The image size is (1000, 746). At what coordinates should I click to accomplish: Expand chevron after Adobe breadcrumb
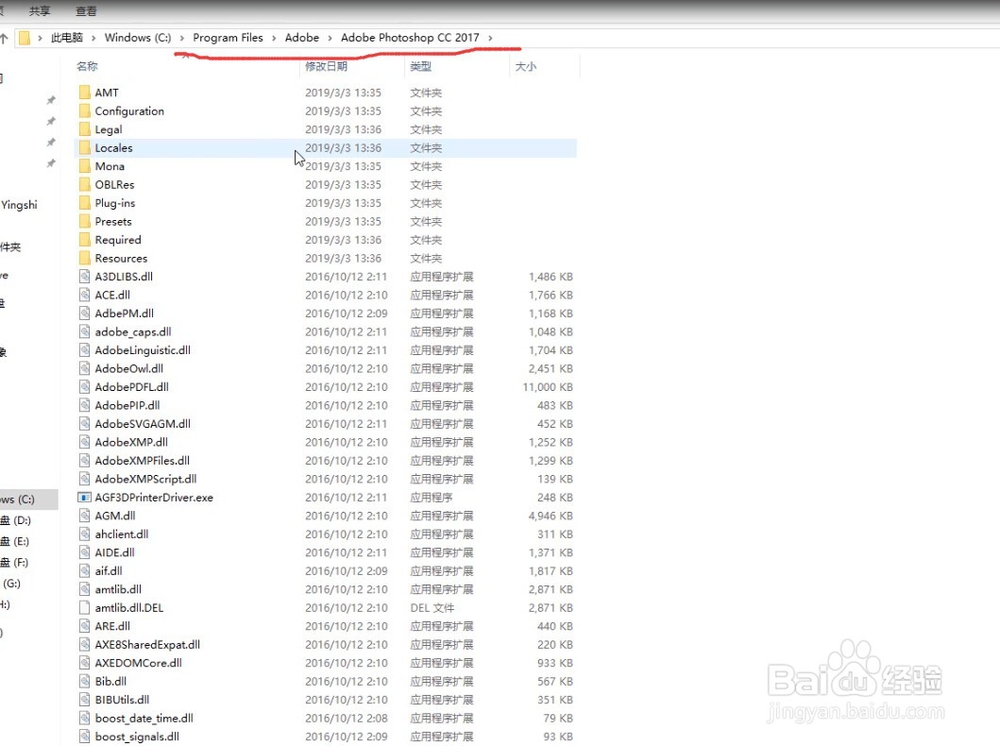pos(330,38)
